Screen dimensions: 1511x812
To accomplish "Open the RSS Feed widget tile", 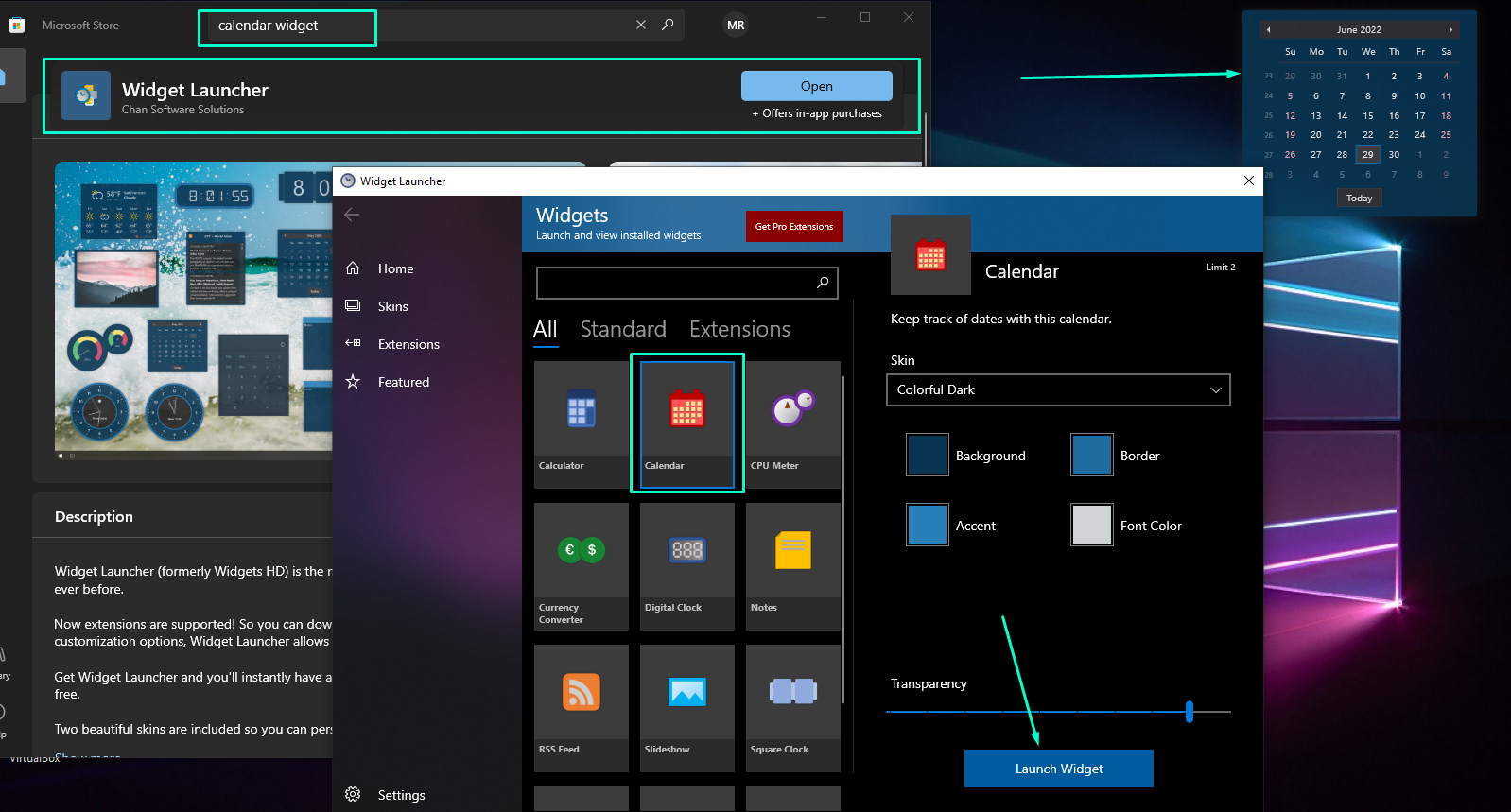I will coord(581,708).
